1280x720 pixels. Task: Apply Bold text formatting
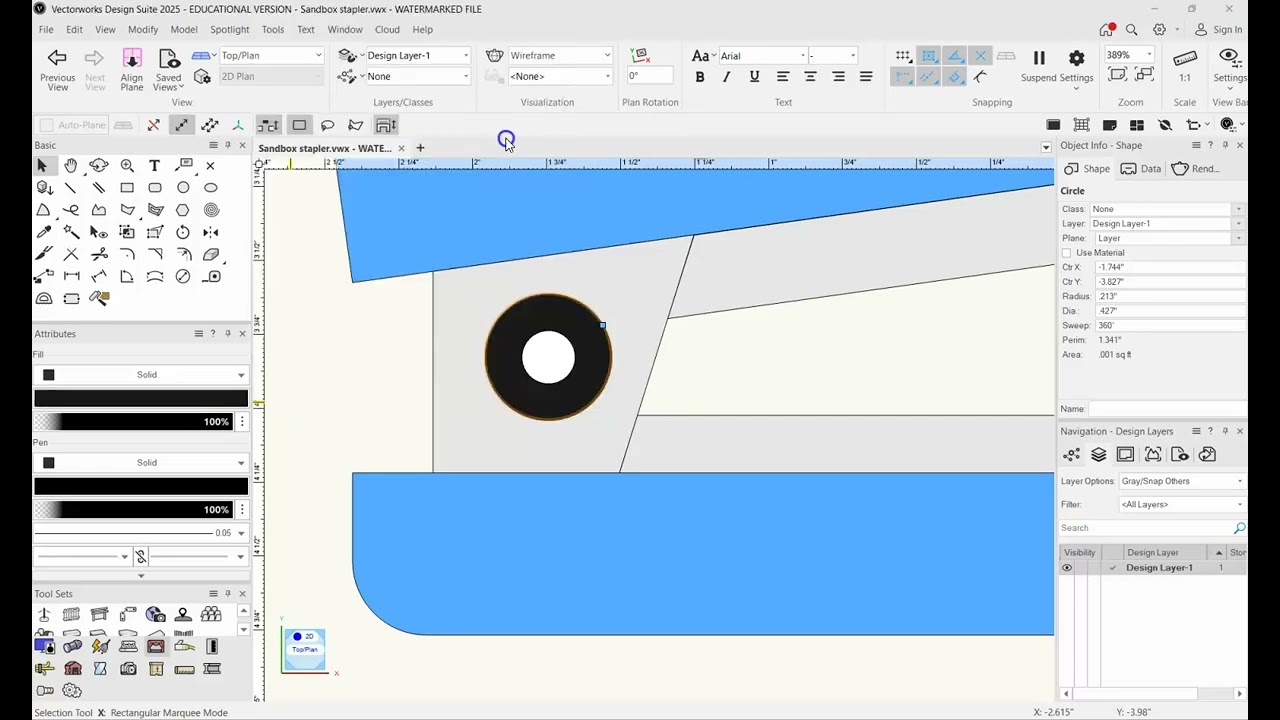(x=700, y=77)
